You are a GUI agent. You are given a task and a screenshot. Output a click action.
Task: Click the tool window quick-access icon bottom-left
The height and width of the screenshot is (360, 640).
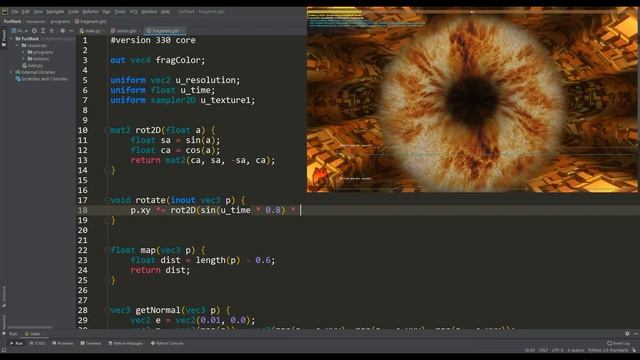pyautogui.click(x=4, y=350)
